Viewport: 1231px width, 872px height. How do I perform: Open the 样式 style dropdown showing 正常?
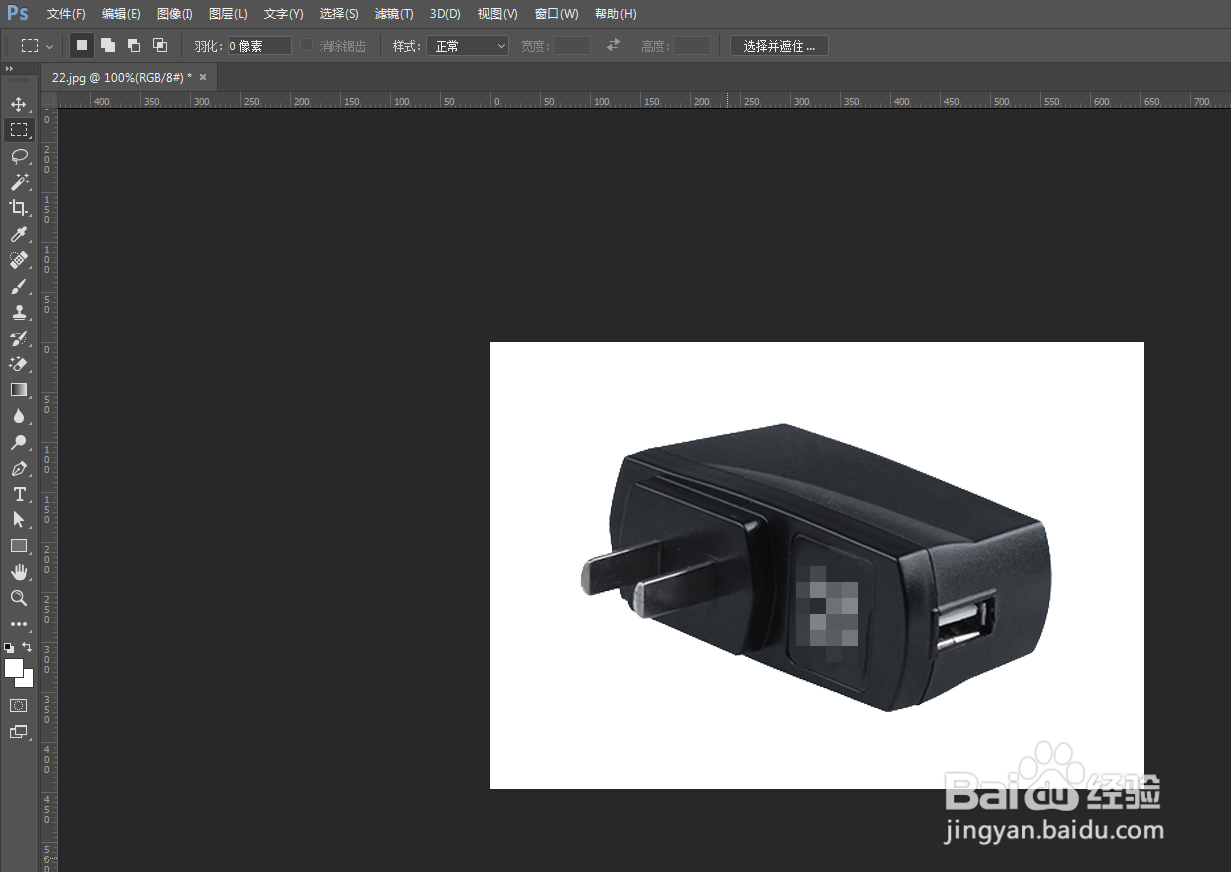pos(467,46)
